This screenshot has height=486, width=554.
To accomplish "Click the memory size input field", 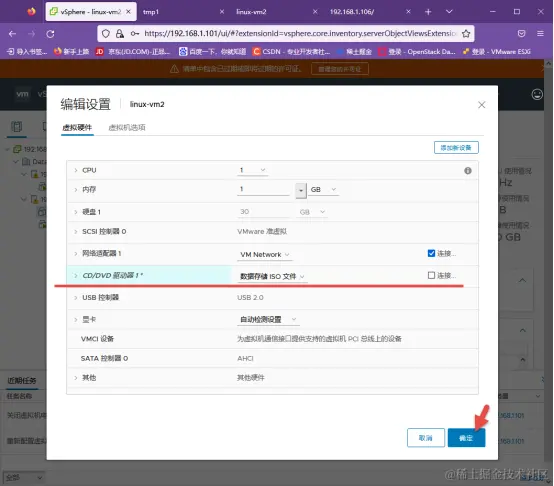I will pyautogui.click(x=263, y=189).
